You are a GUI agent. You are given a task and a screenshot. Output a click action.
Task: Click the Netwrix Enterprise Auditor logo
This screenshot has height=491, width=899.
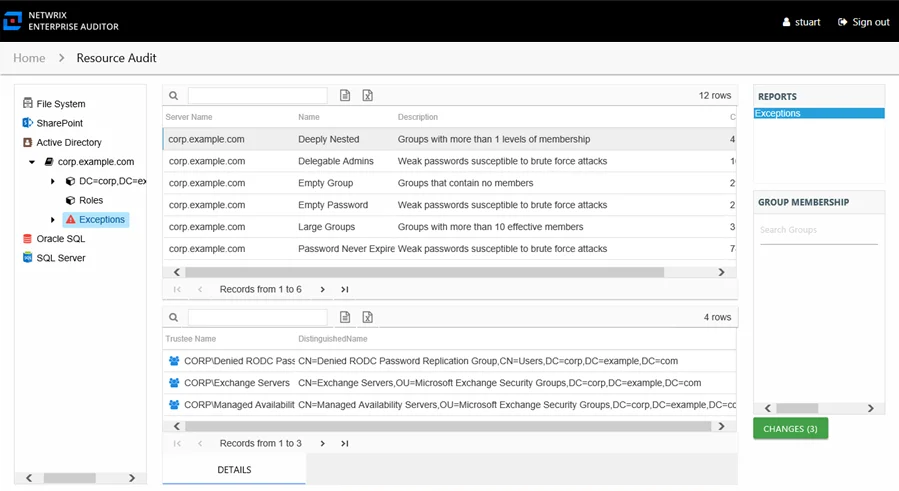[x=12, y=21]
